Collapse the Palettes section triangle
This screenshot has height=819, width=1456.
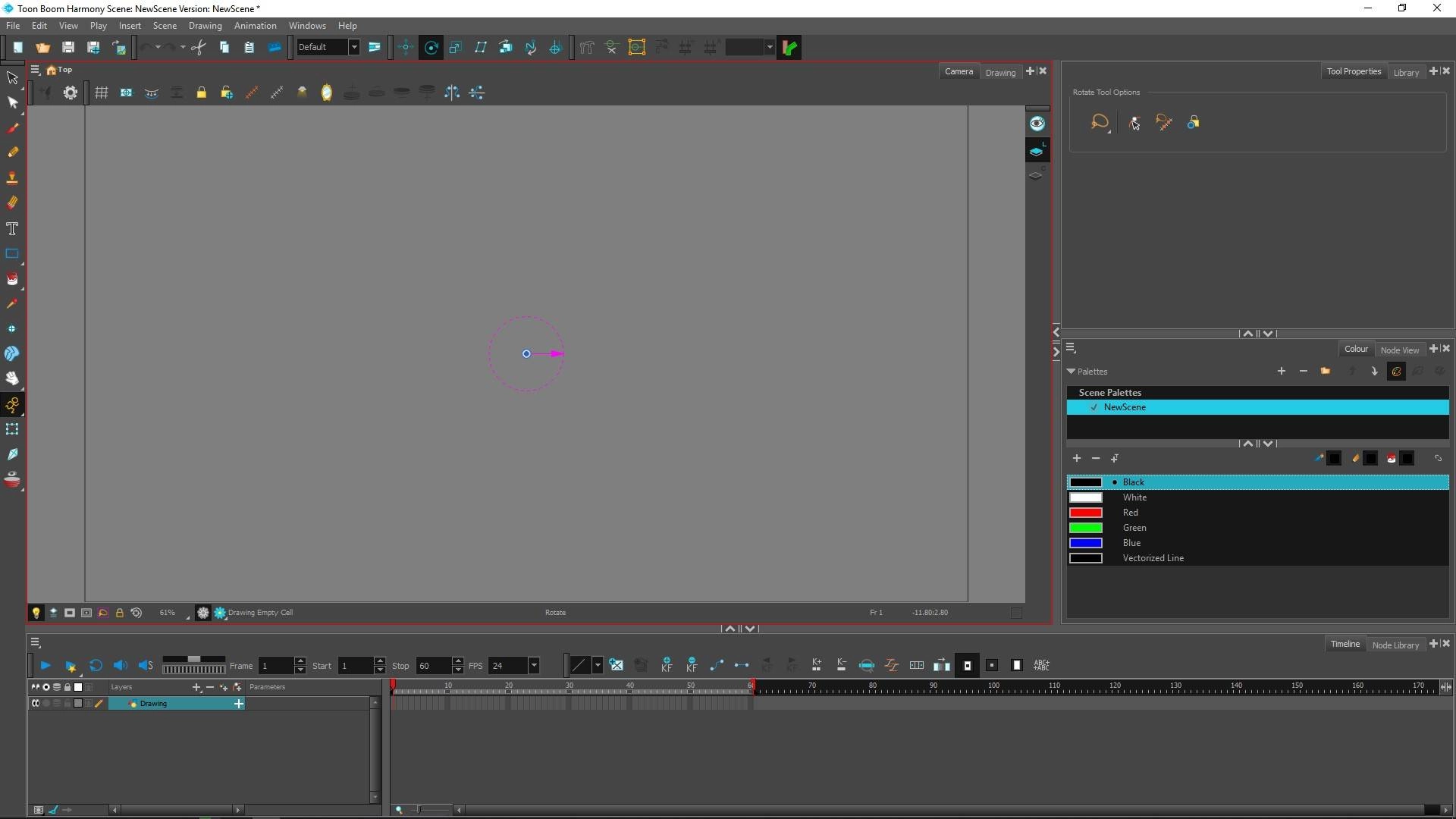[1071, 372]
